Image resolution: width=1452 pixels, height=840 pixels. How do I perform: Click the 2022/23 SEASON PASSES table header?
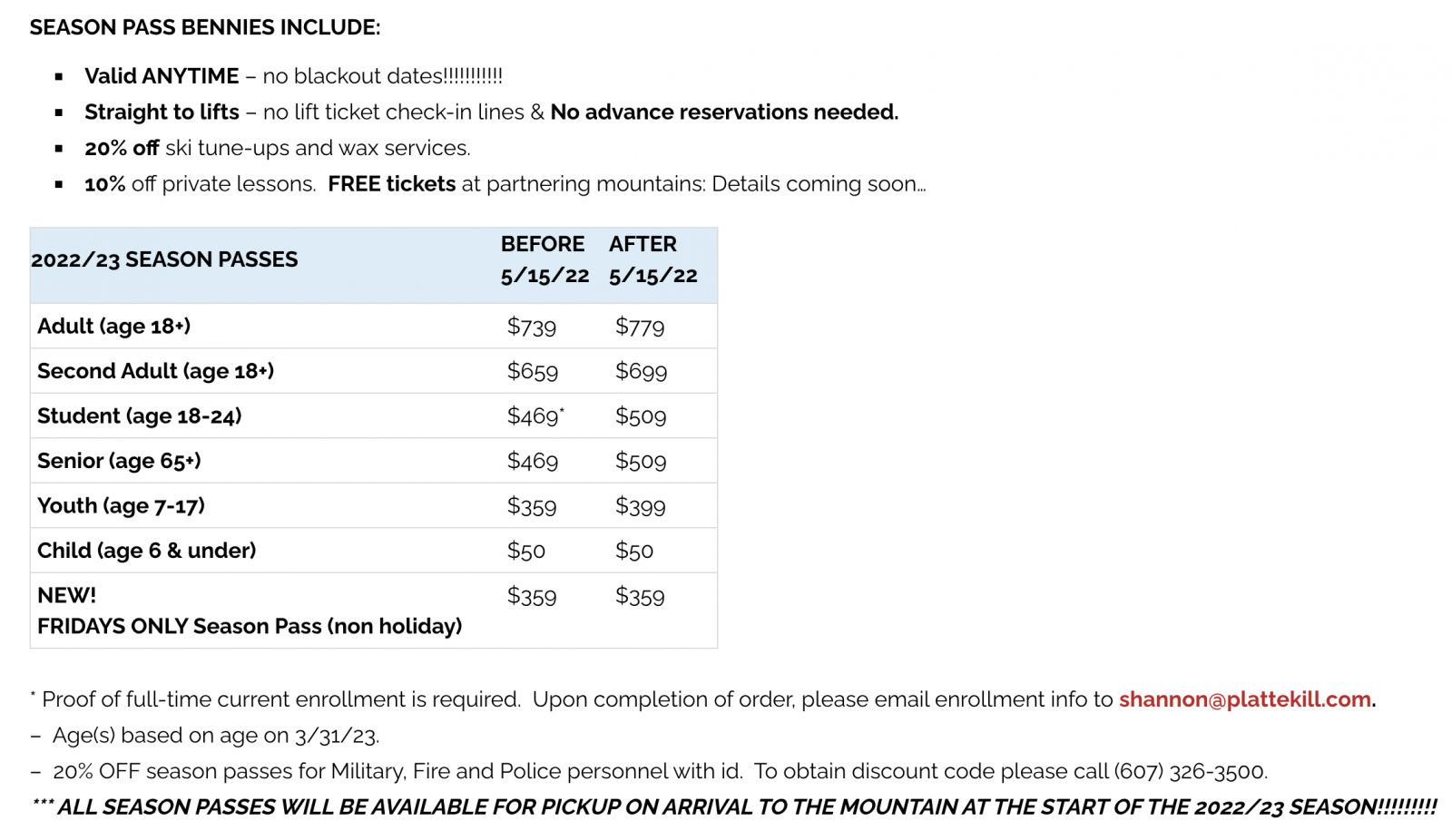(164, 259)
